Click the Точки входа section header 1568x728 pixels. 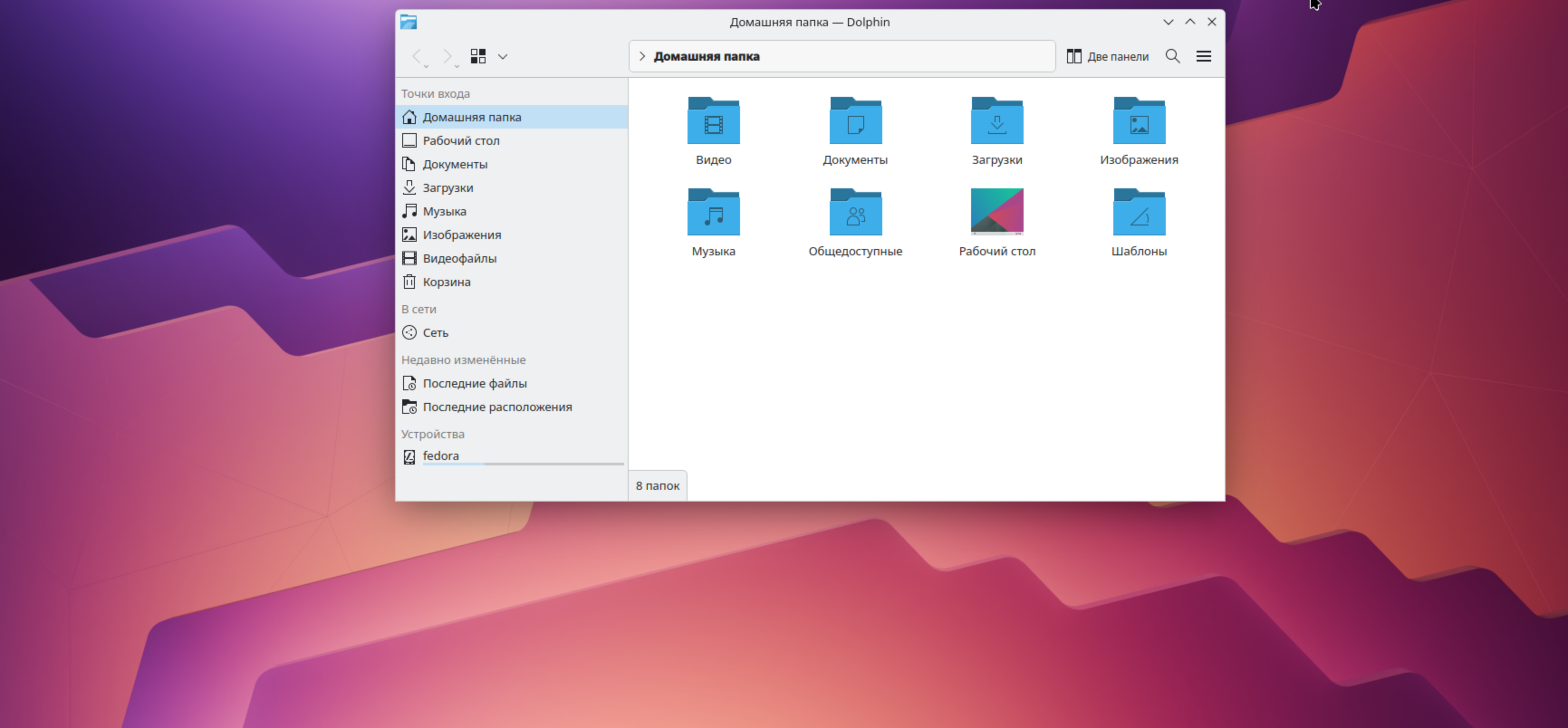point(435,94)
